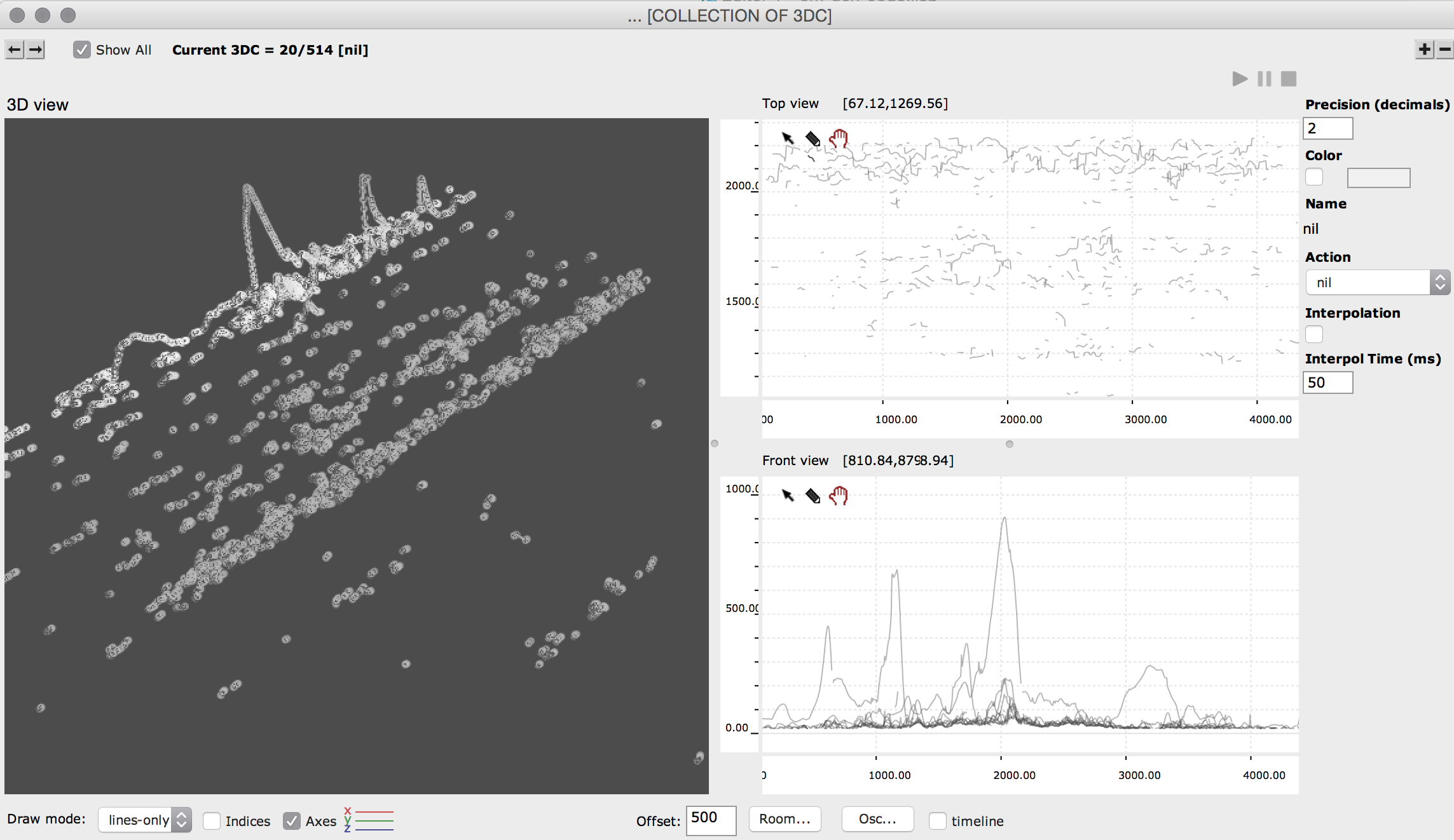Open the Draw mode lines-only dropdown

(145, 820)
